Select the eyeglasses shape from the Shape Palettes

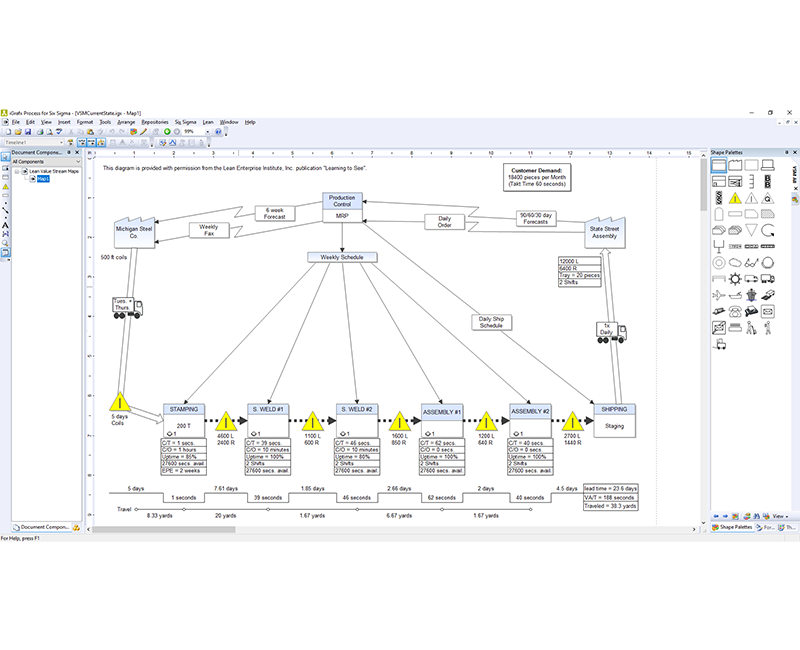tap(752, 263)
